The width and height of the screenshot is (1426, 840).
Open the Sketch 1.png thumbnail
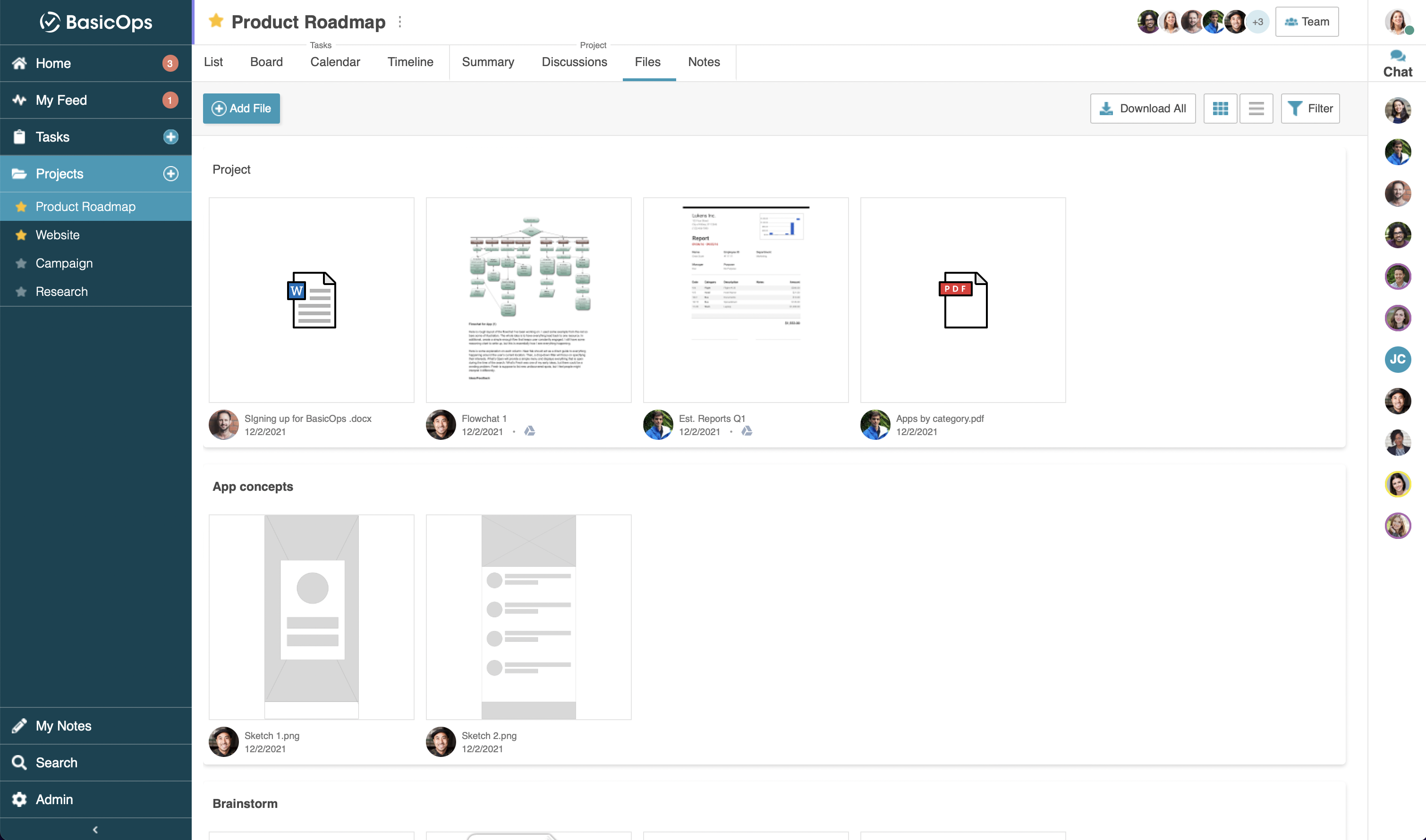(312, 617)
